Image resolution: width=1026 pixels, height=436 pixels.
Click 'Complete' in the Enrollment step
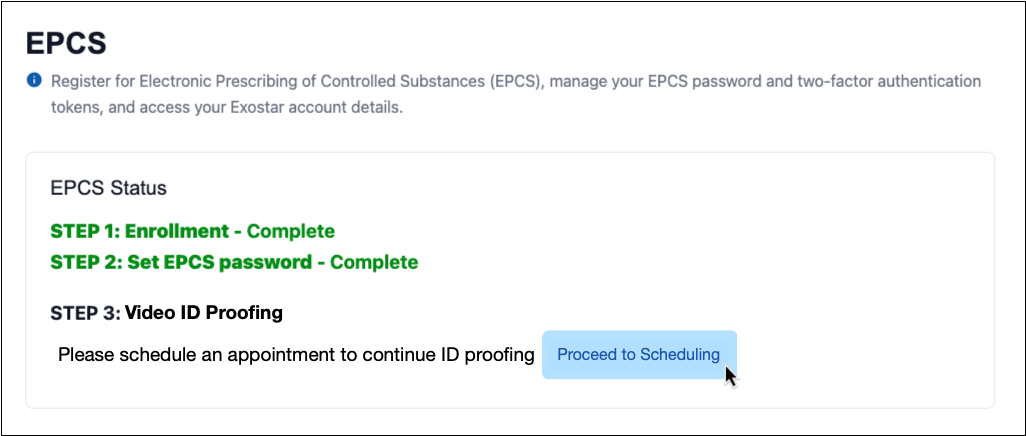click(291, 231)
